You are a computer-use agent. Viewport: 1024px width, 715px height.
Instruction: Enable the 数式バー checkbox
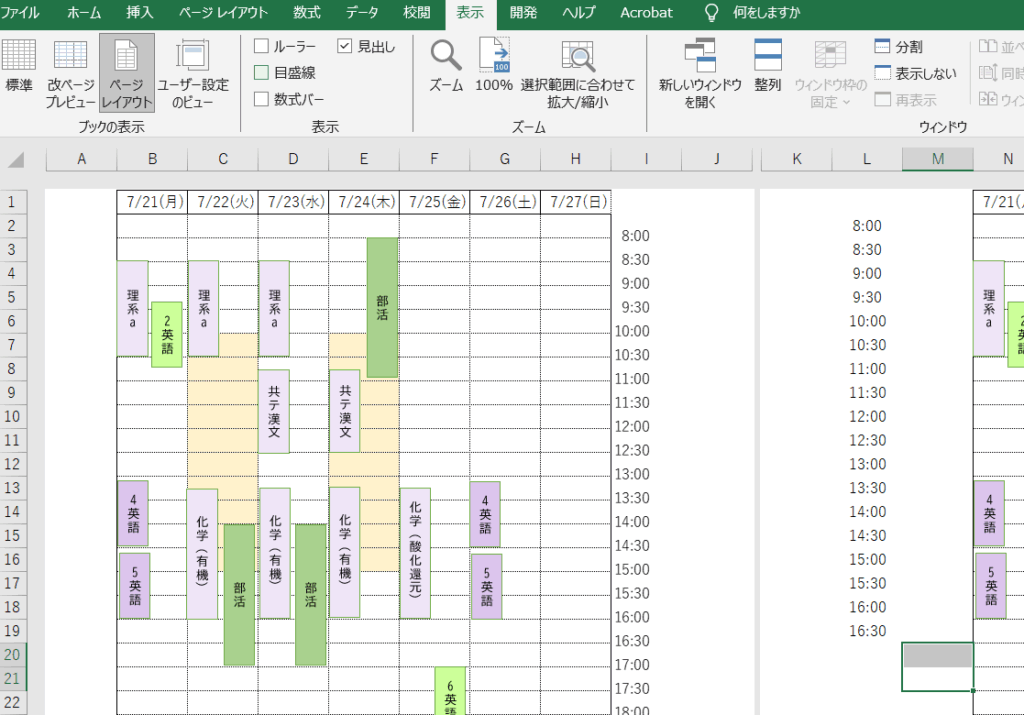click(262, 99)
